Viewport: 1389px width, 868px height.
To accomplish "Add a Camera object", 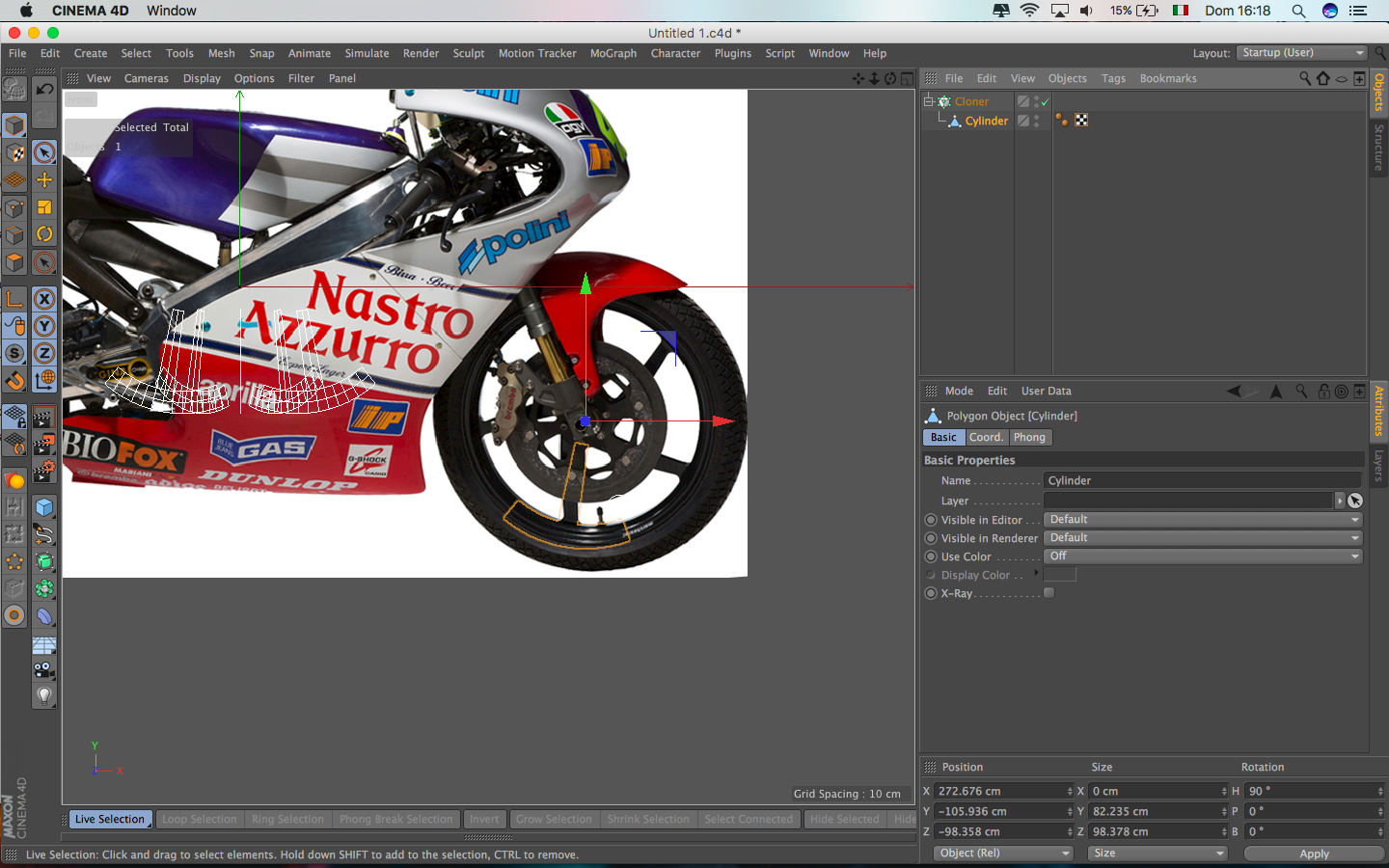I will coord(44,669).
